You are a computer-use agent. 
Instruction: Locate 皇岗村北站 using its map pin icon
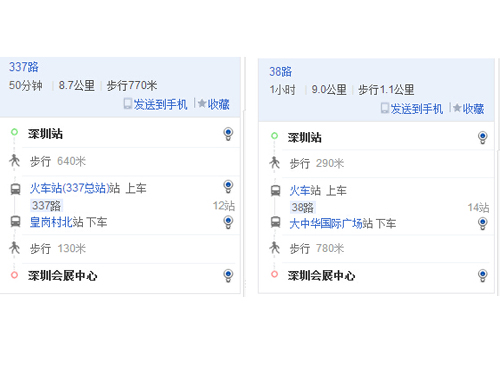228,222
